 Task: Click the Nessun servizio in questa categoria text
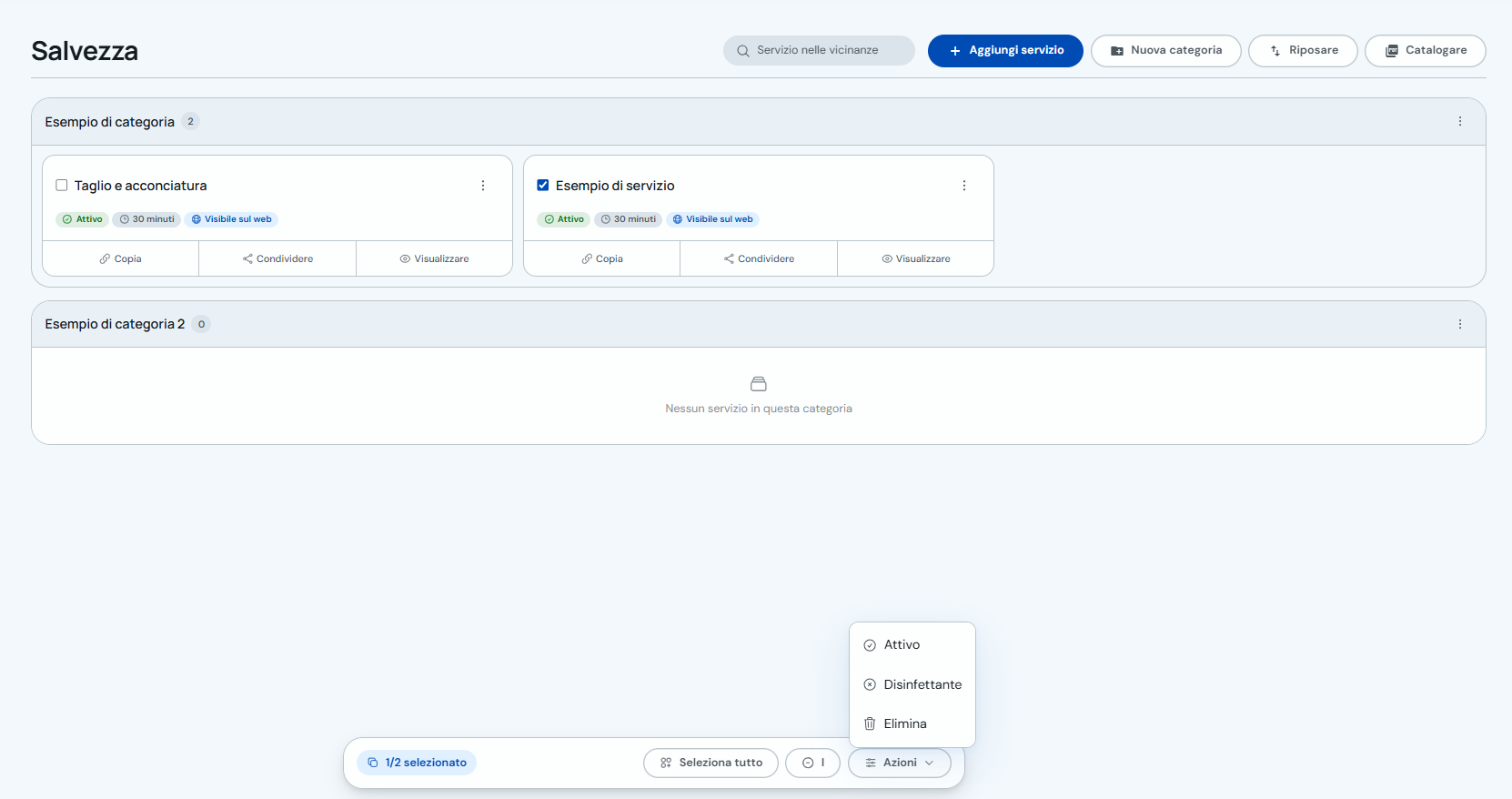[759, 409]
